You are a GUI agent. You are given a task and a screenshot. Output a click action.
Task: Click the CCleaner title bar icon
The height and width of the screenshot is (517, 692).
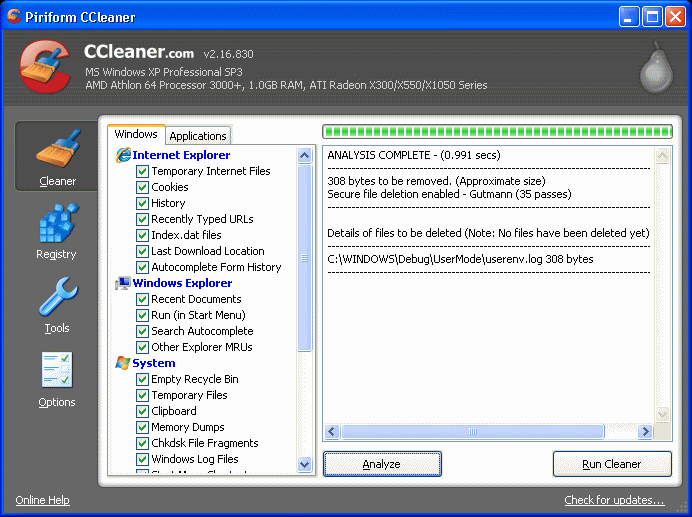coord(14,16)
